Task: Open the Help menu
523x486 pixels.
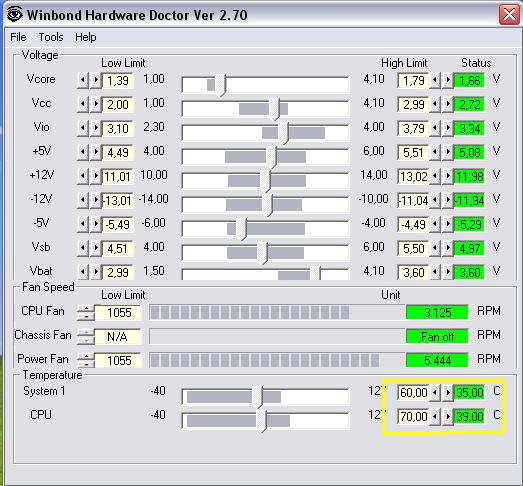Action: (86, 37)
